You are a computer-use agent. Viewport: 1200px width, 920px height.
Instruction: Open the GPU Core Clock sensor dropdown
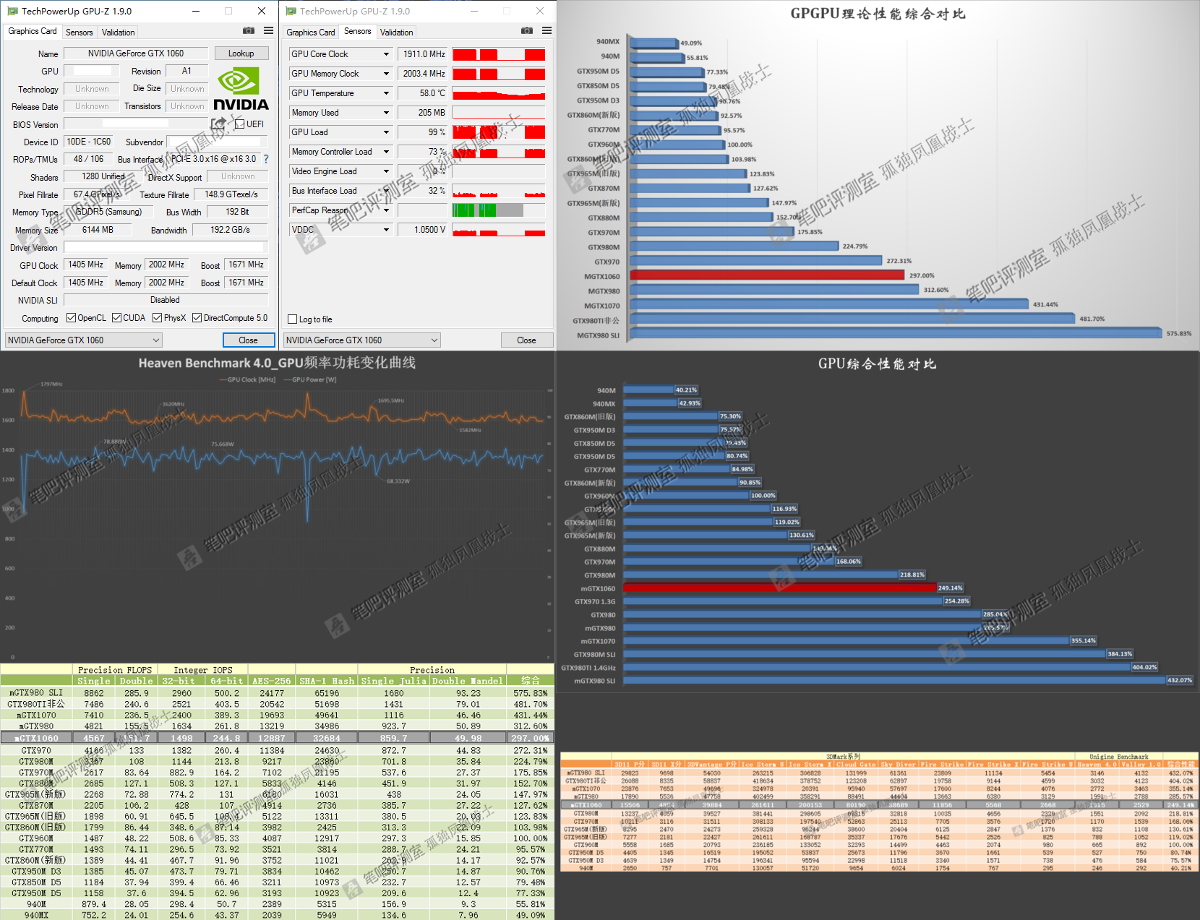(x=386, y=54)
